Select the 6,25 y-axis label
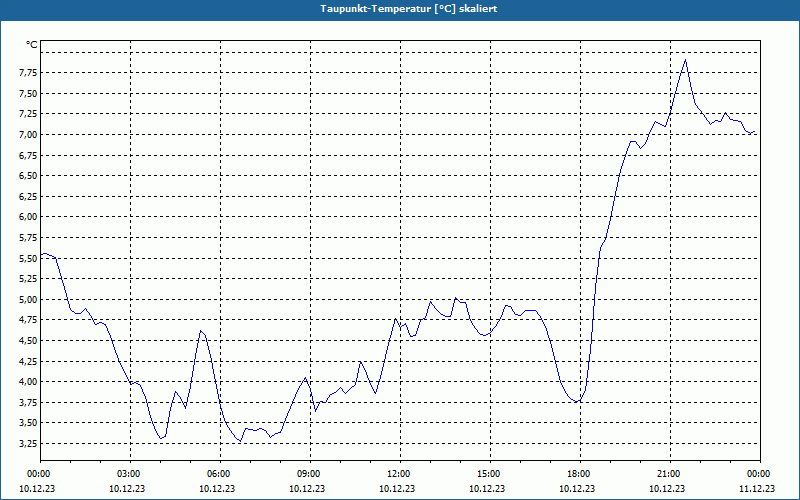Screen dimensions: 800x500 [x=28, y=196]
